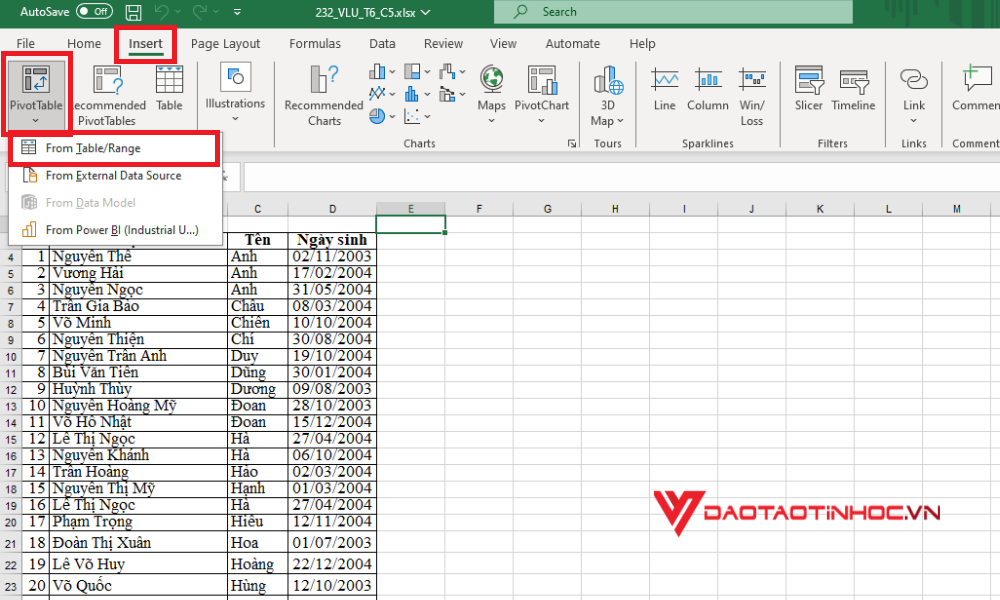The image size is (1000, 600).
Task: Insert a Column sparkline
Action: [x=708, y=88]
